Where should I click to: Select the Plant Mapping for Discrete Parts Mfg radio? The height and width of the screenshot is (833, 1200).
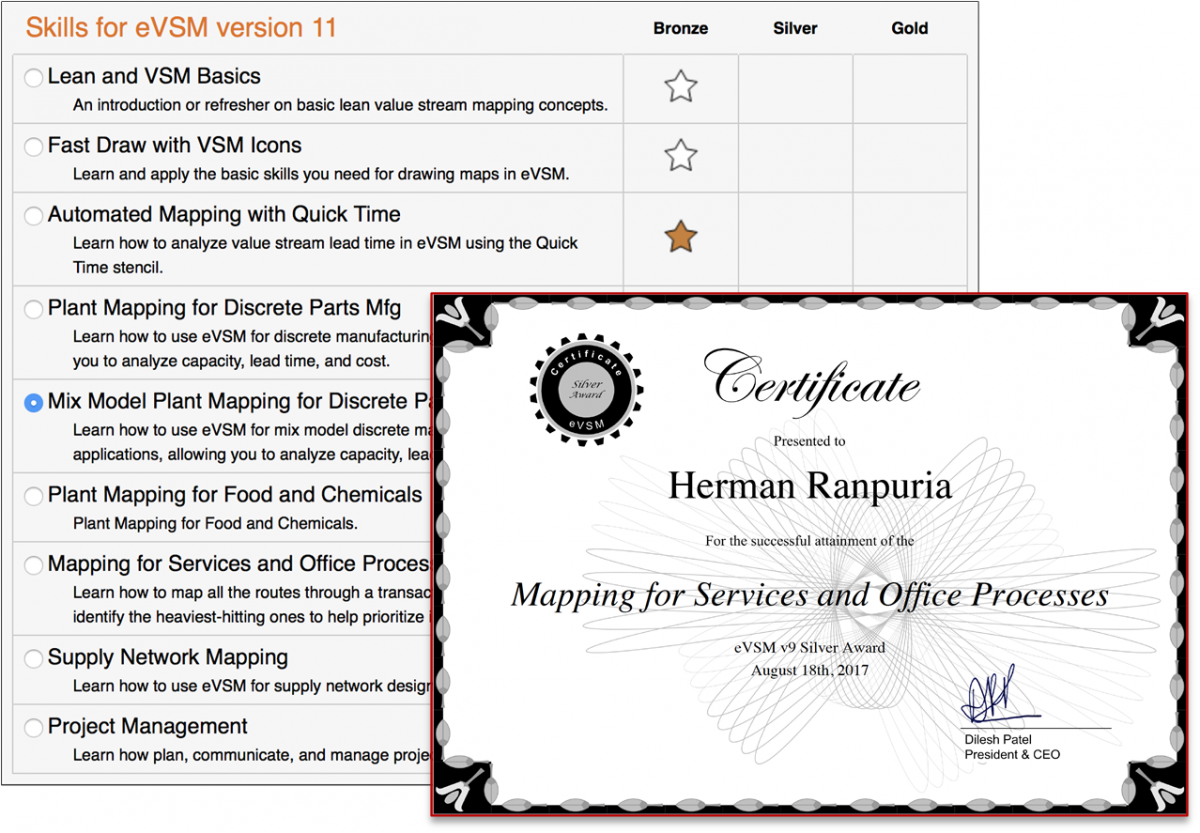pos(34,309)
